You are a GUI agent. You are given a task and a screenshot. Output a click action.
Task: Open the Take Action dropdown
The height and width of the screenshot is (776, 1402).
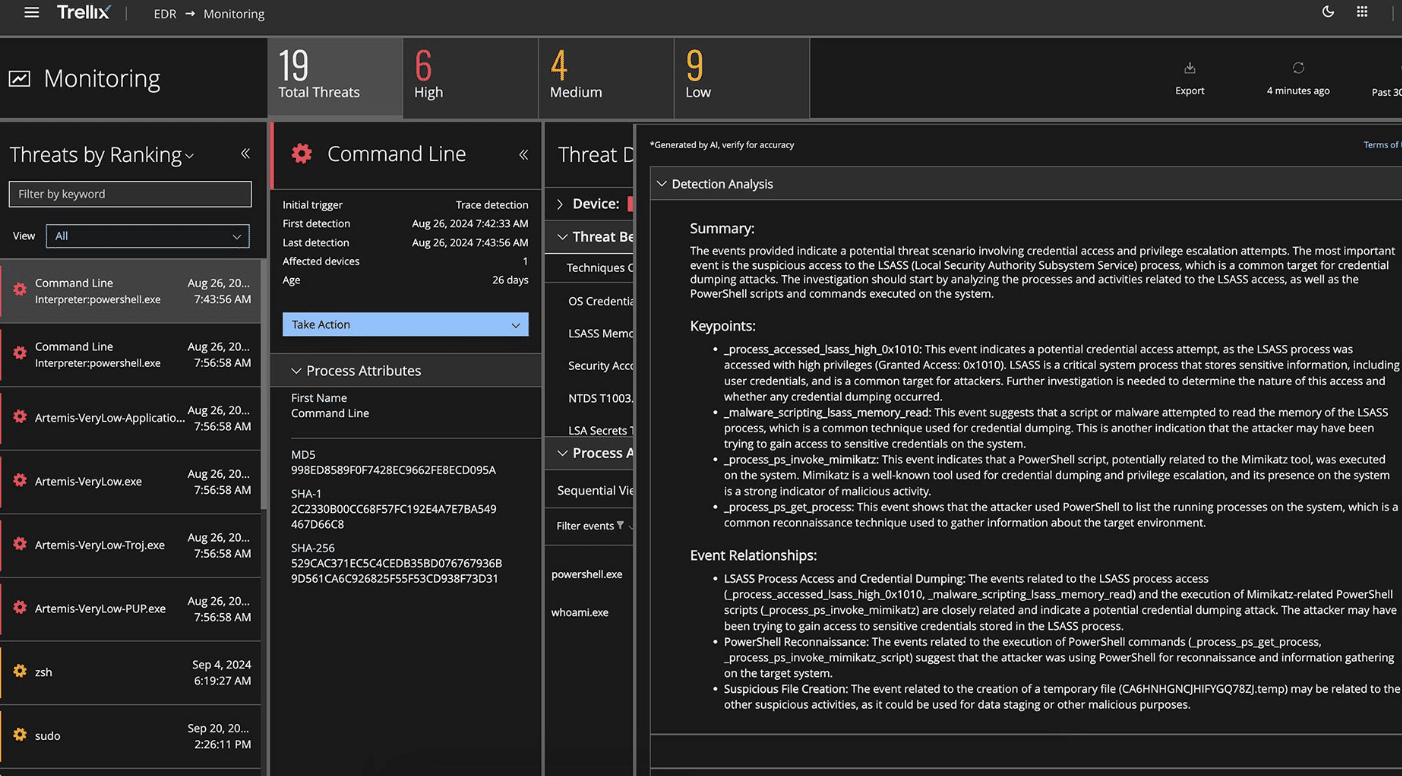coord(405,325)
